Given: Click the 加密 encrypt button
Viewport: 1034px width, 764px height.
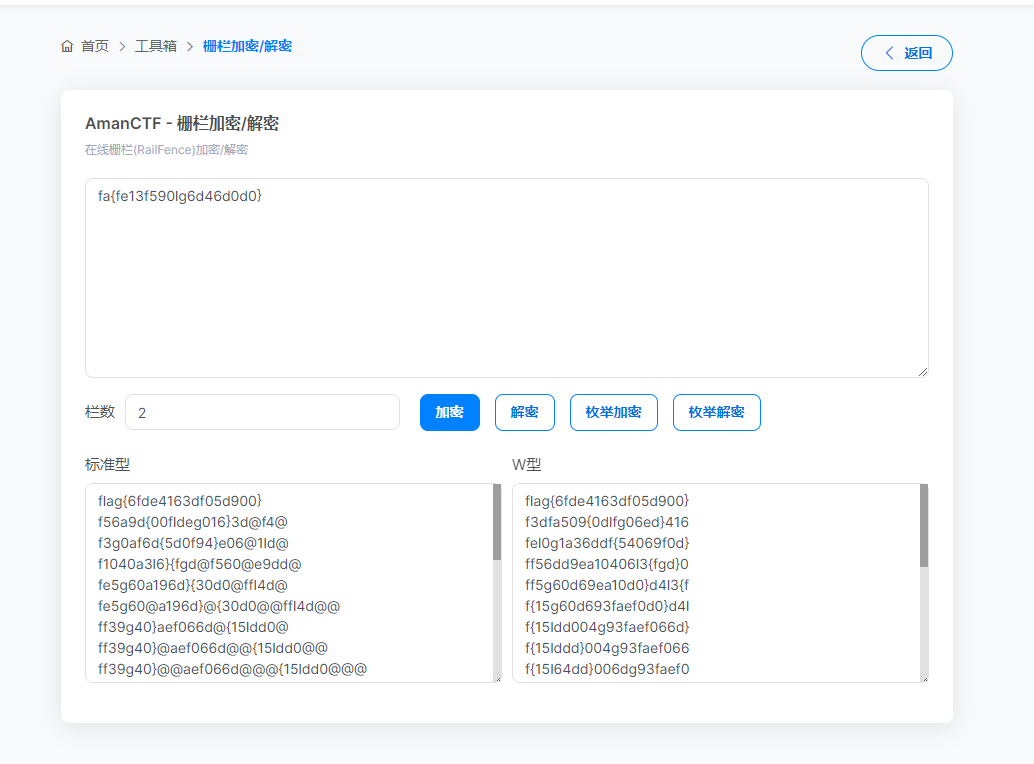Looking at the screenshot, I should tap(449, 412).
